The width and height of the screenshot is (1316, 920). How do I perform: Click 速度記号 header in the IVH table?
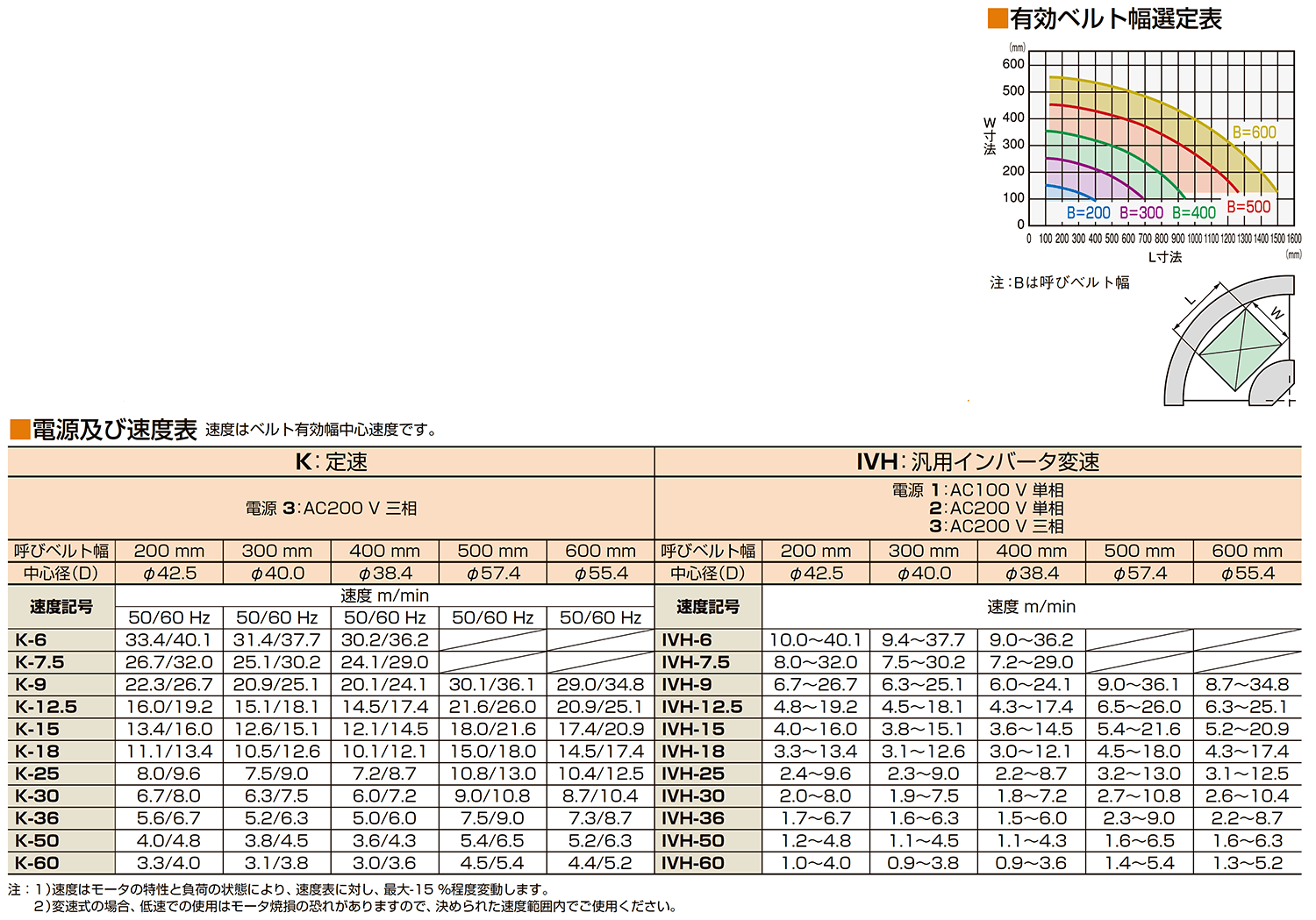708,606
